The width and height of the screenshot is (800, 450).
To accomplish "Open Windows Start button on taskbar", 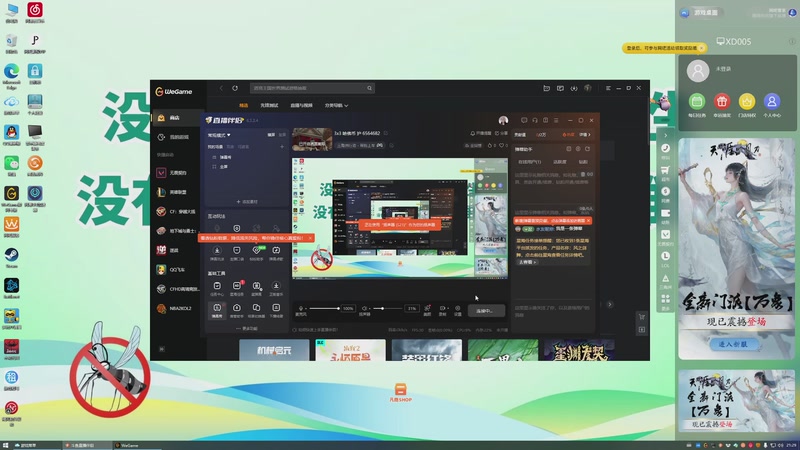I will [6, 445].
